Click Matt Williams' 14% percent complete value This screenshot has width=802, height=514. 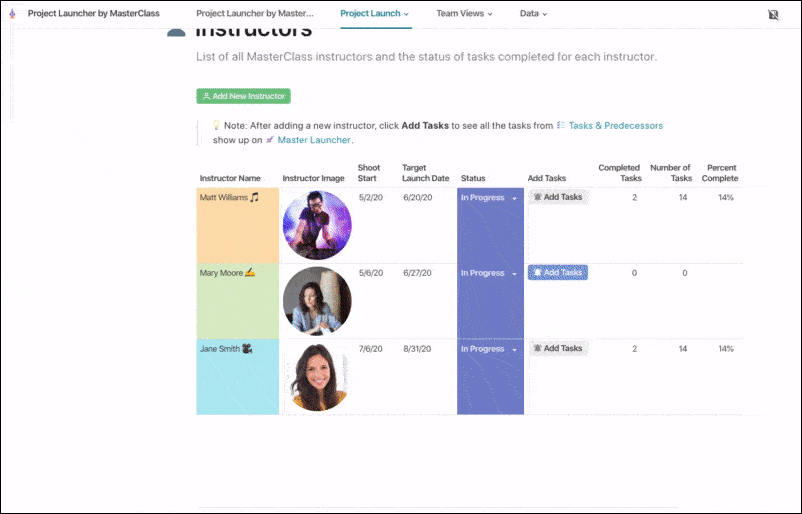pos(726,197)
